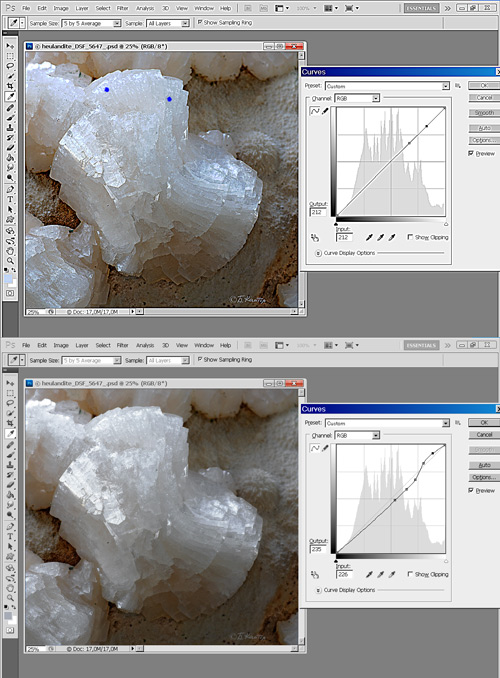Pick white point eyedropper in Curves dialog with Output 235

(392, 574)
